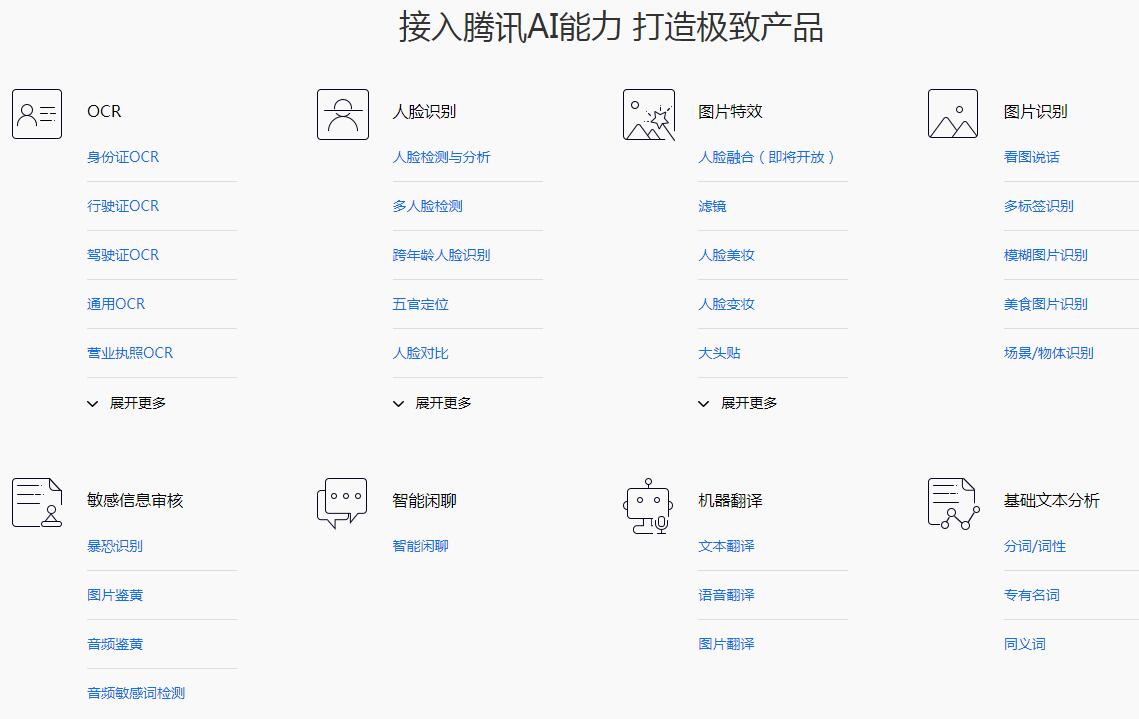Click the 智能闲聊 category heading
The height and width of the screenshot is (719, 1139).
pos(424,500)
